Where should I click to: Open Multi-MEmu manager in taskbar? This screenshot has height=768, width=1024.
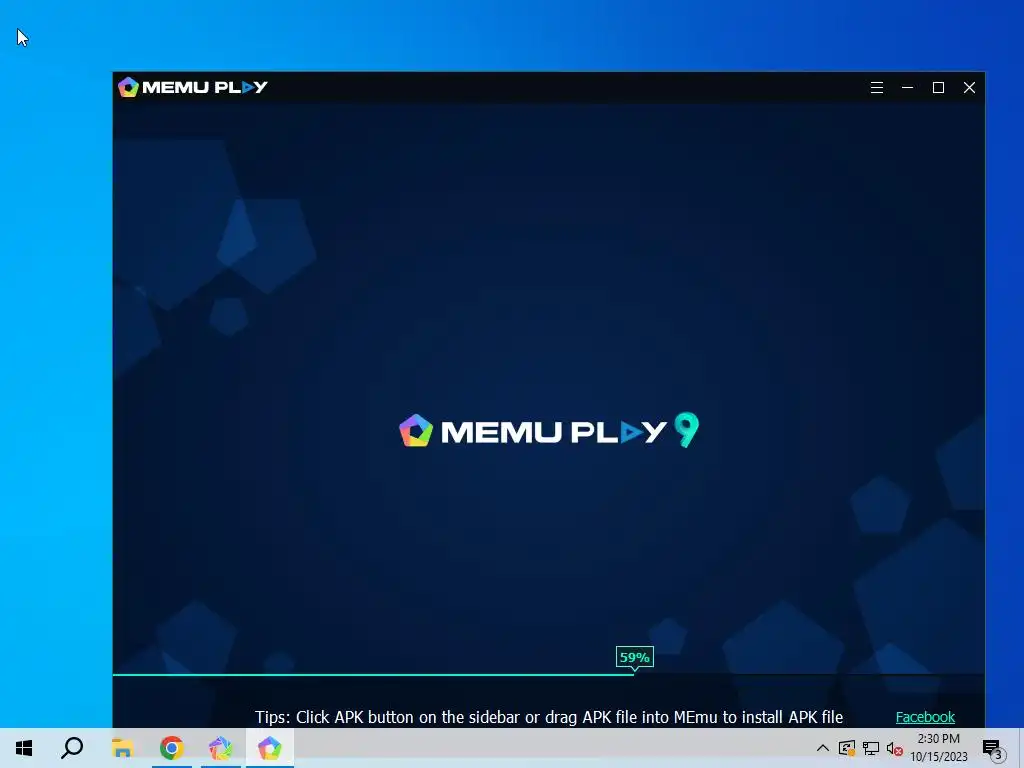tap(221, 748)
